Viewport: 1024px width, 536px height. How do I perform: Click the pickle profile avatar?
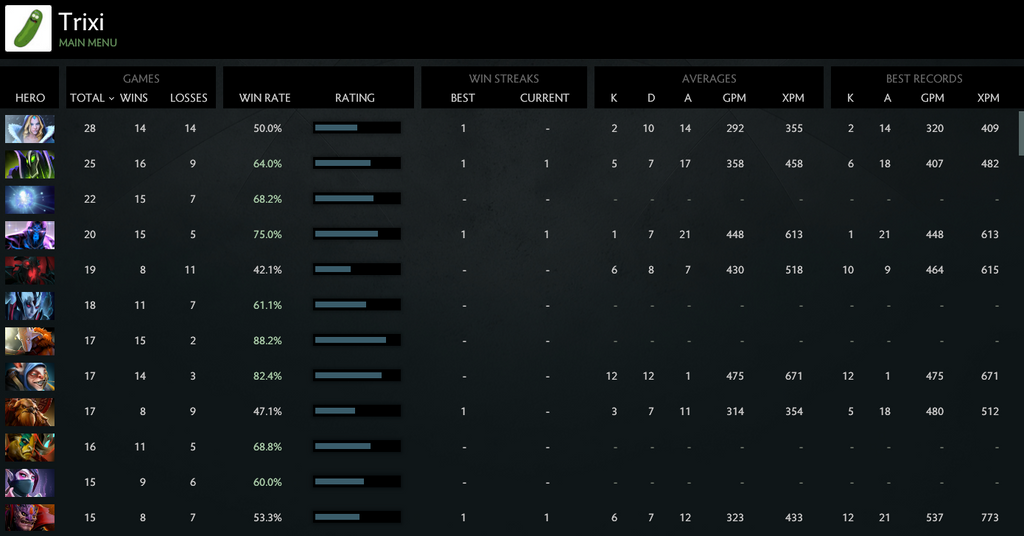(28, 29)
